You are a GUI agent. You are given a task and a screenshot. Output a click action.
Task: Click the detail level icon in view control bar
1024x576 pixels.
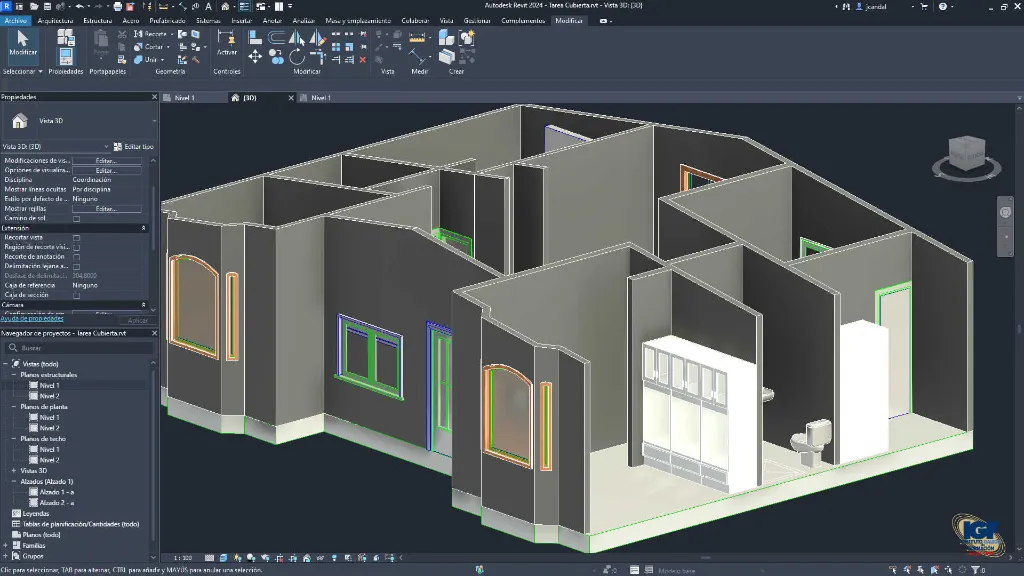tap(209, 558)
